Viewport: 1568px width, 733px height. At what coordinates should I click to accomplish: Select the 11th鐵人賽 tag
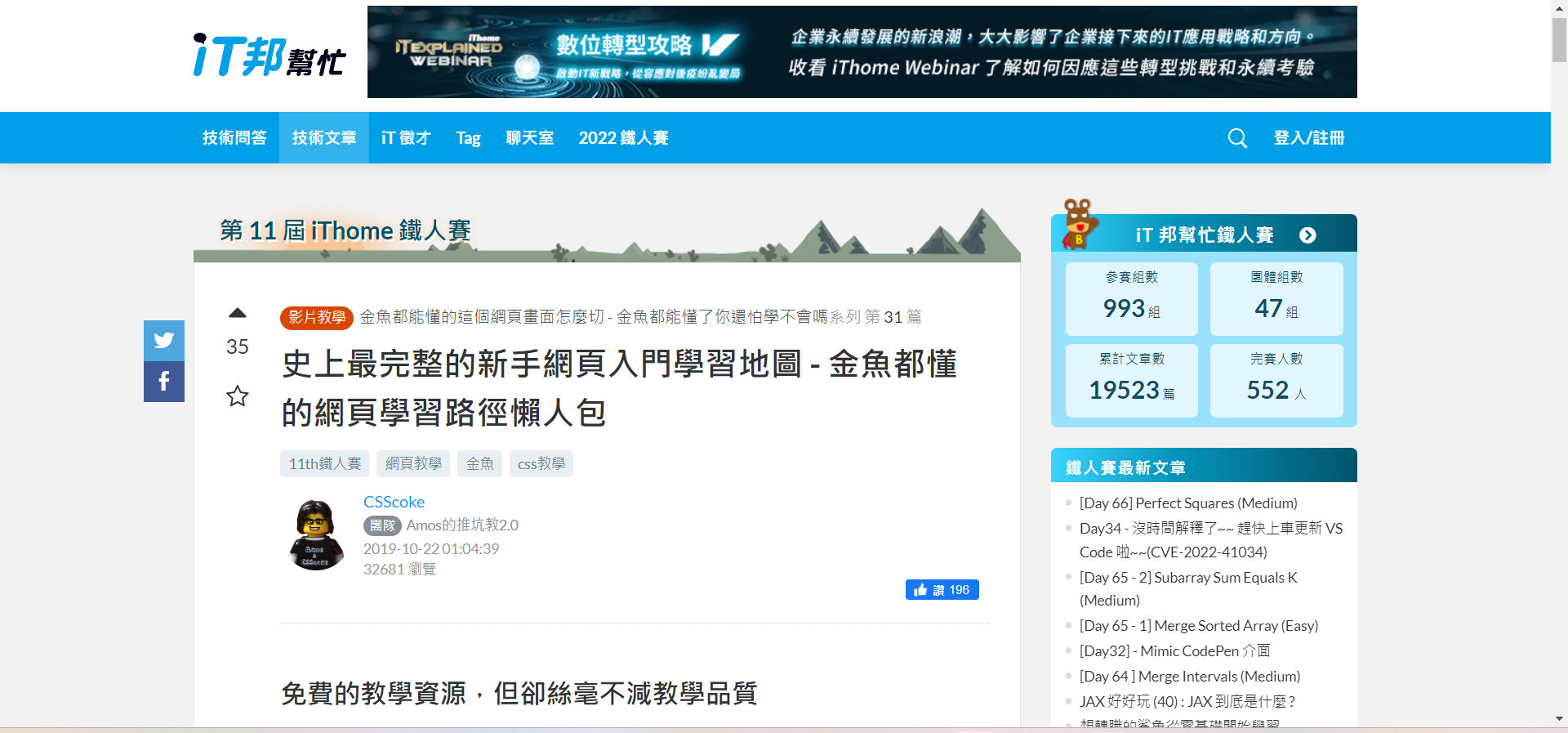(324, 464)
